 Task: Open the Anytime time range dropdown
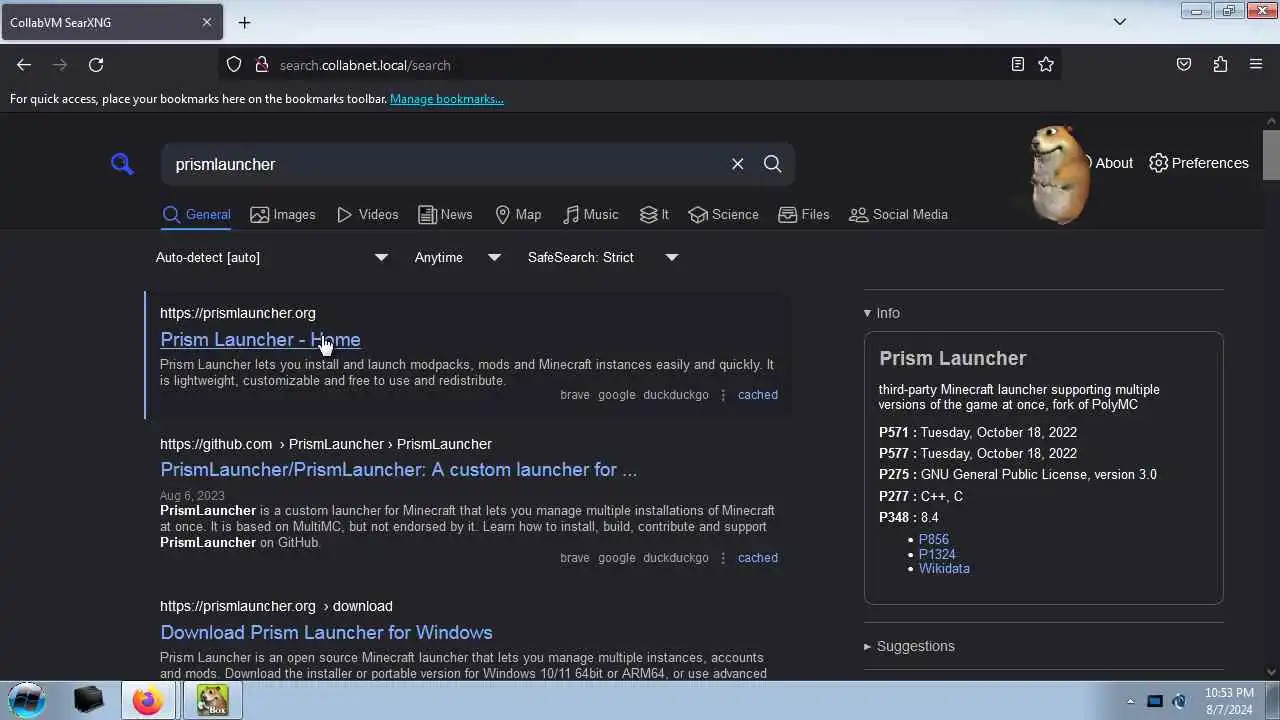click(x=457, y=257)
